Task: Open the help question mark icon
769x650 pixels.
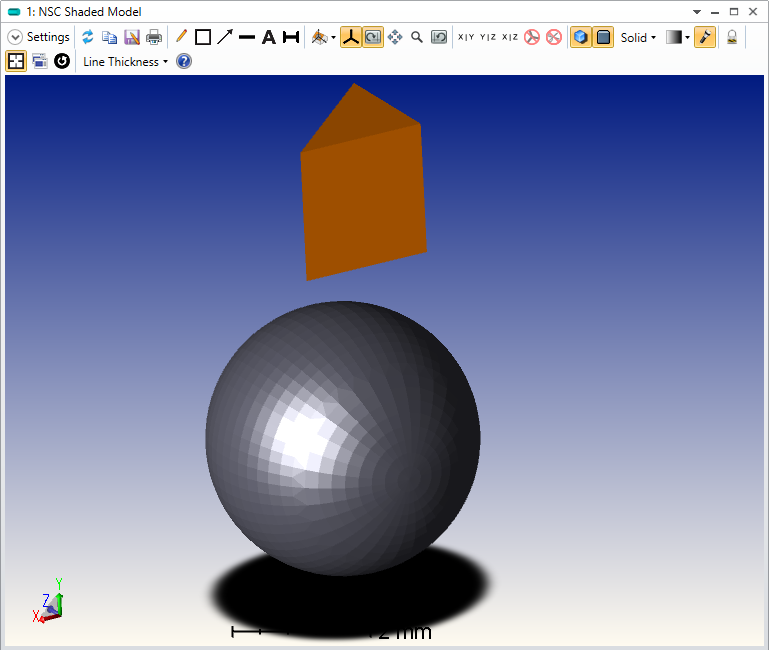Action: 184,61
